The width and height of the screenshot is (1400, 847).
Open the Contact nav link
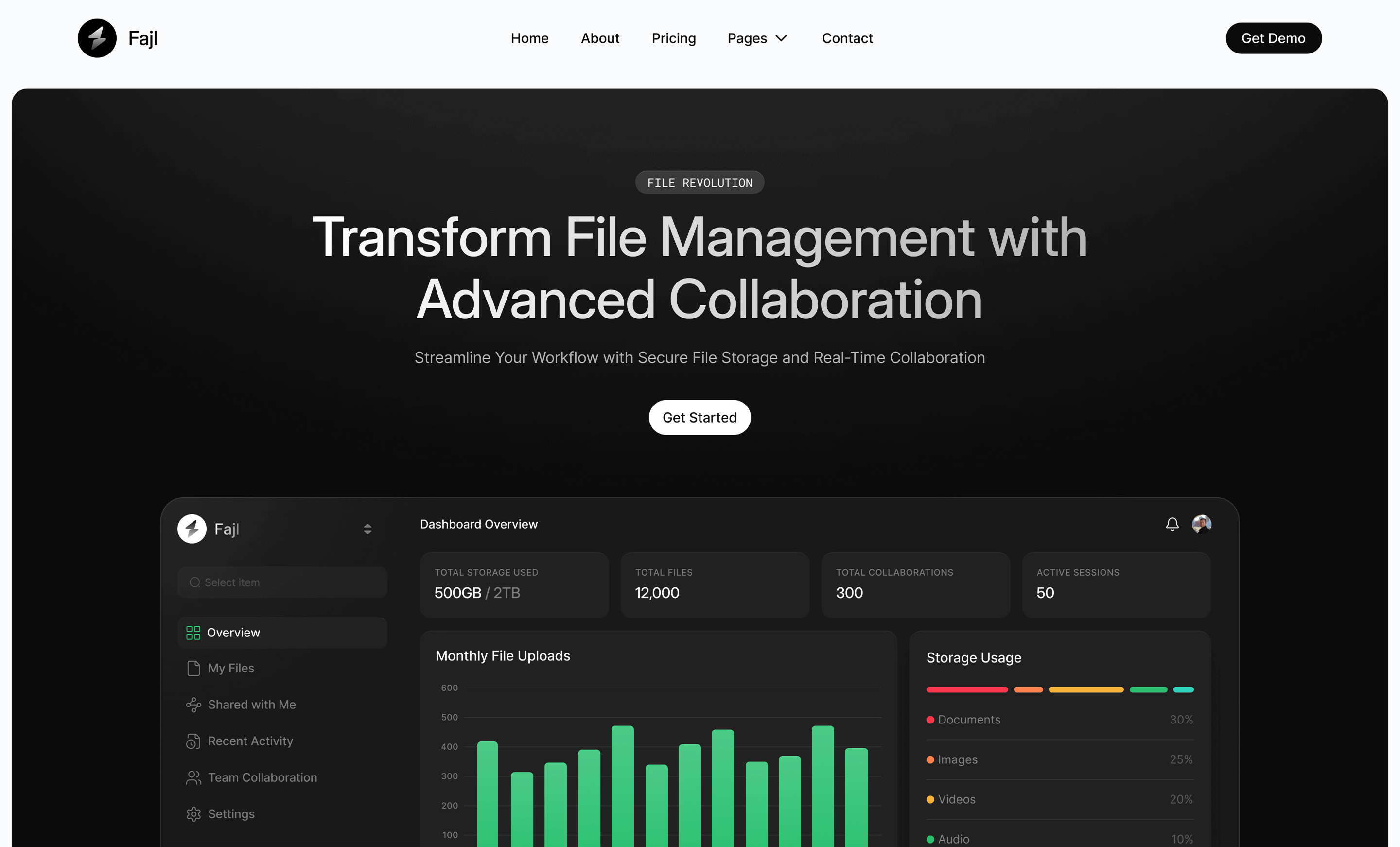tap(847, 38)
